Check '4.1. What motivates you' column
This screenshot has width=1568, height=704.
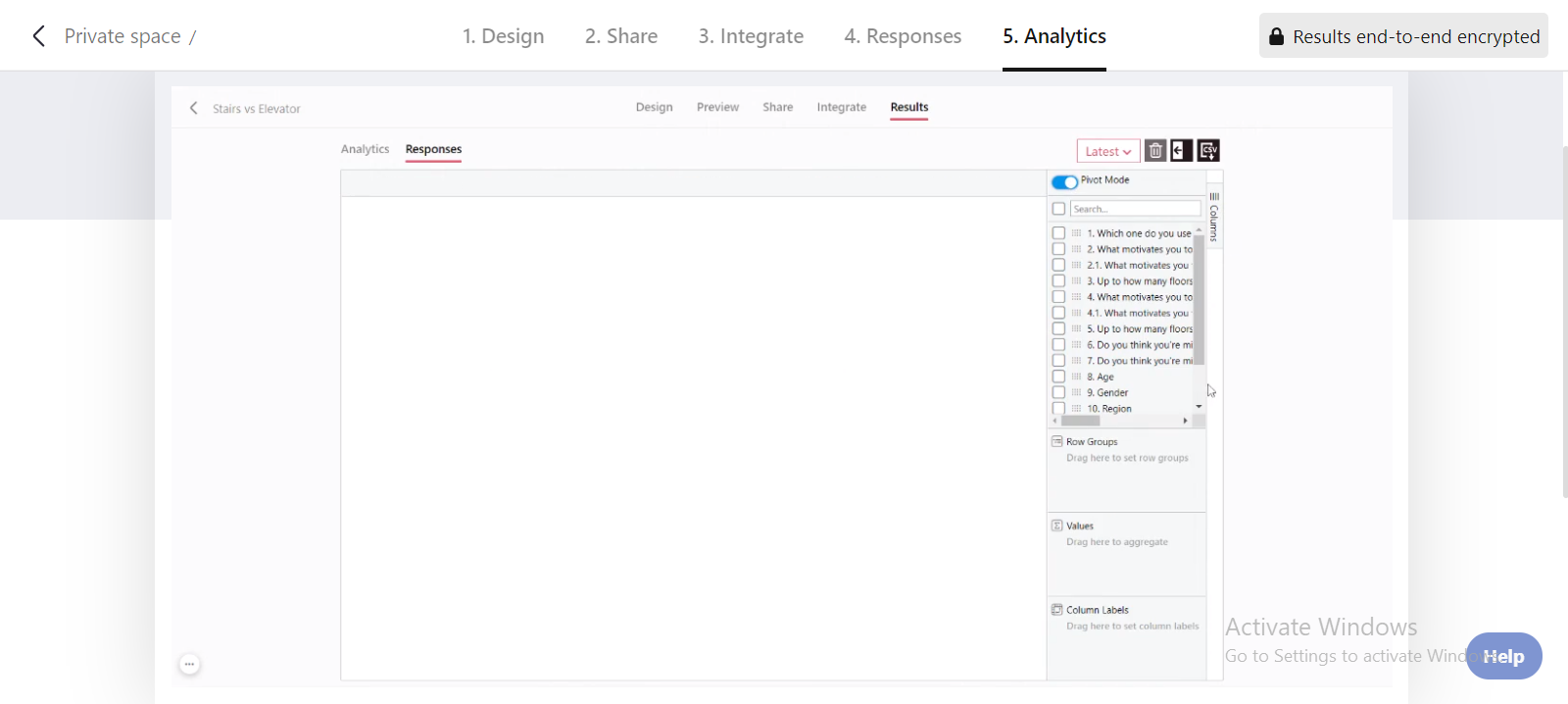coord(1058,313)
